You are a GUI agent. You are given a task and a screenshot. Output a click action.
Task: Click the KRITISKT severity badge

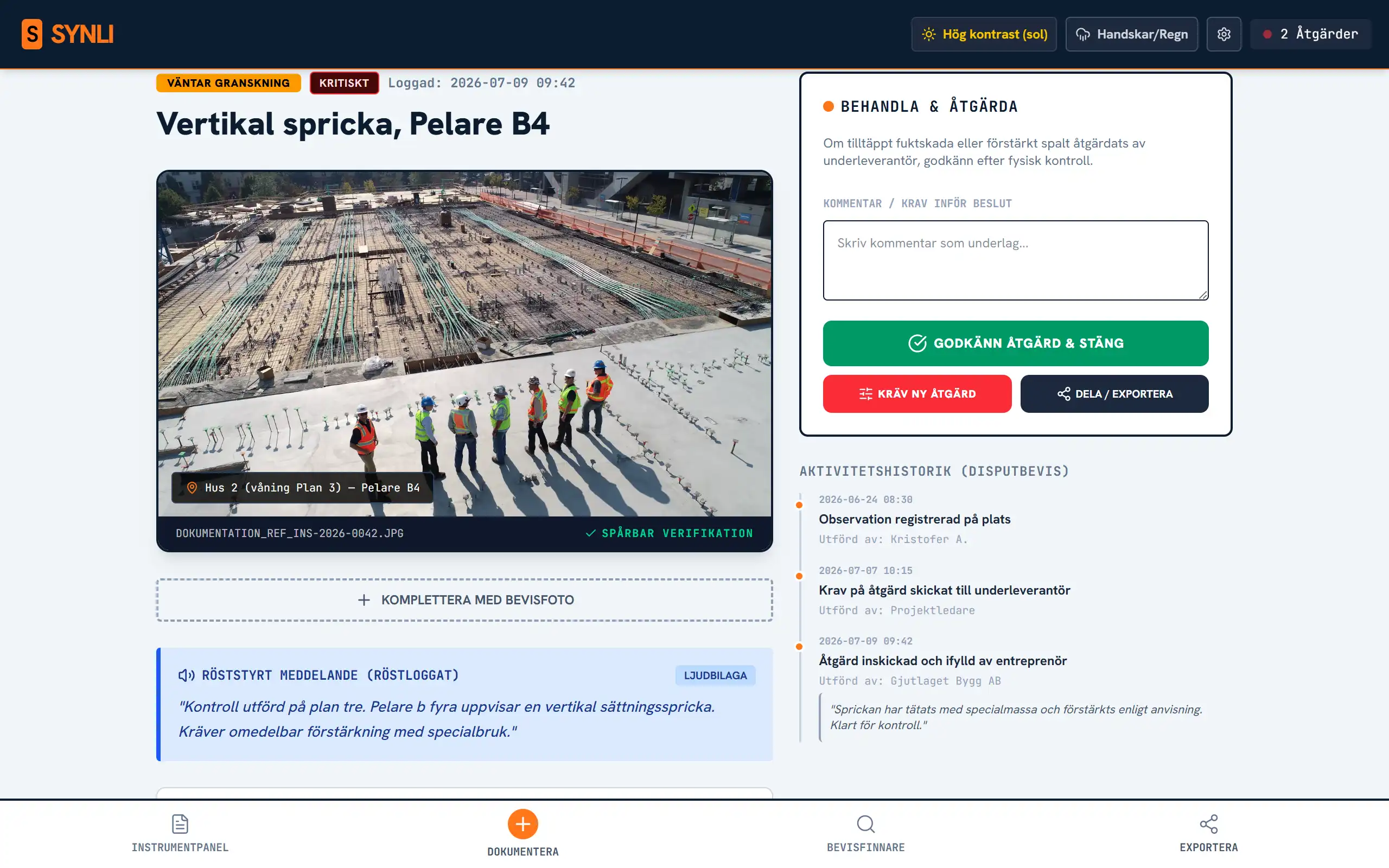(x=344, y=82)
